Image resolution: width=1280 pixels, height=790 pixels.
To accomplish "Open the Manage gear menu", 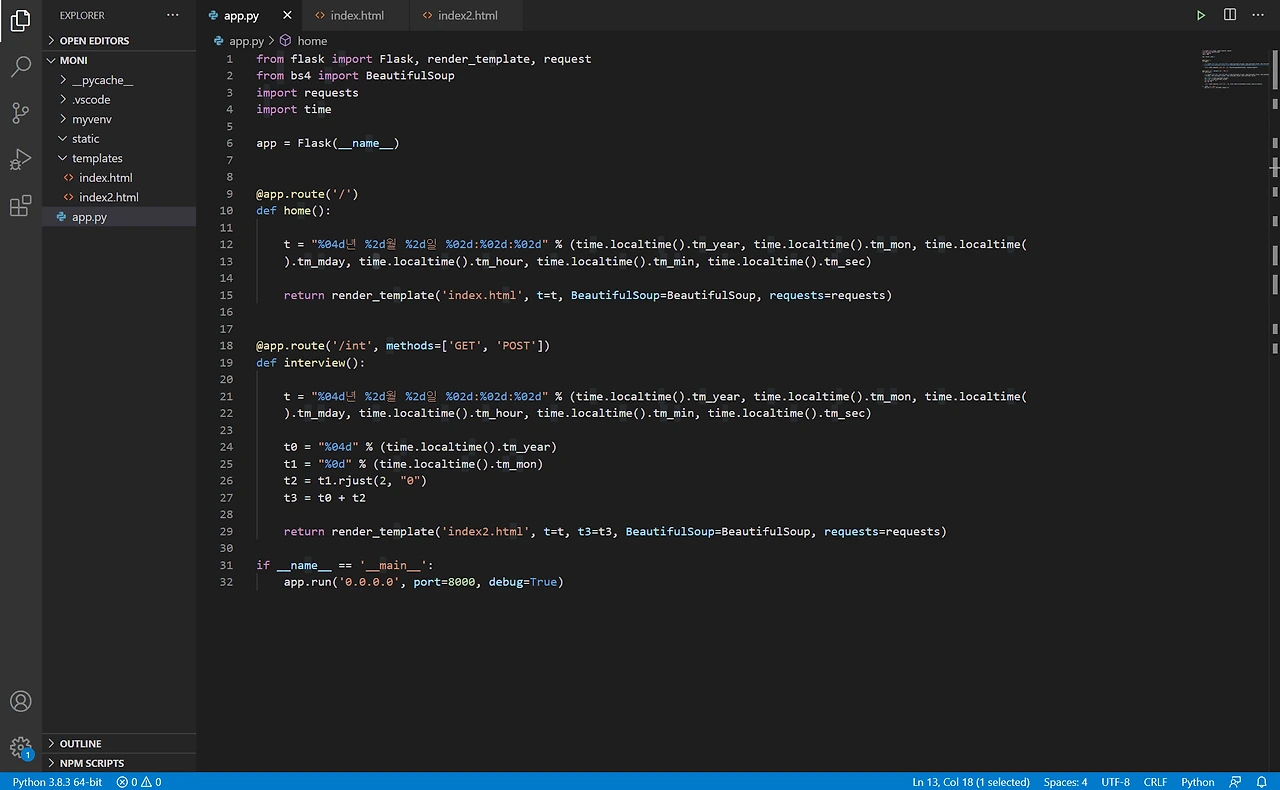I will [x=20, y=747].
